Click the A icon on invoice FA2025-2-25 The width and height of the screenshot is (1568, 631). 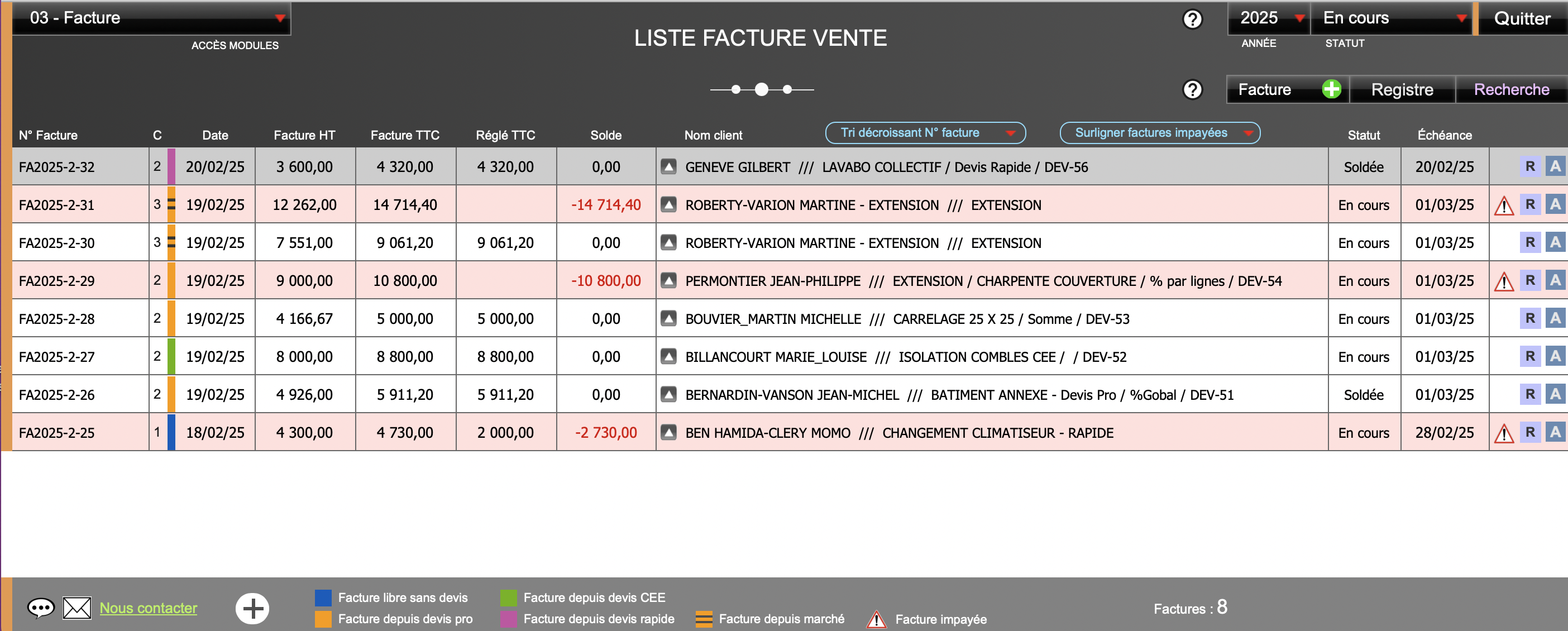[x=1556, y=433]
